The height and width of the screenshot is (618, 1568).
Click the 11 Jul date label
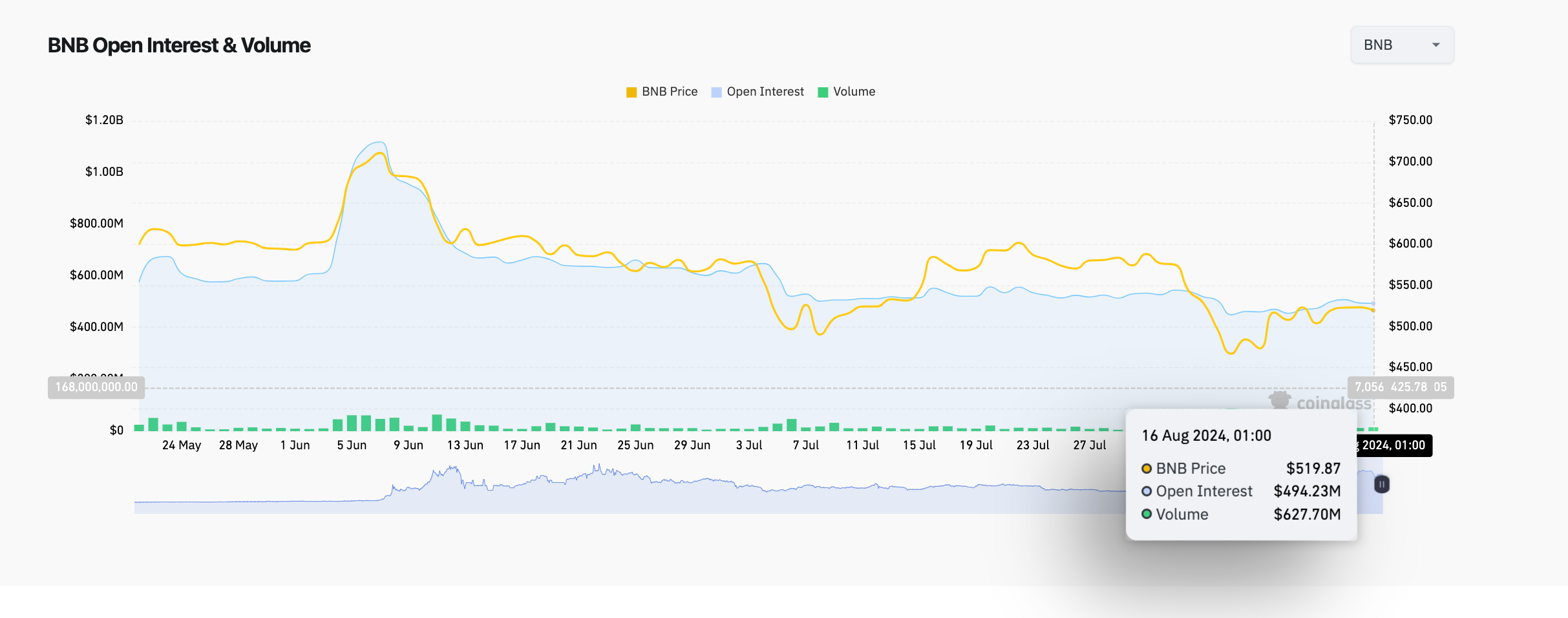[x=863, y=445]
